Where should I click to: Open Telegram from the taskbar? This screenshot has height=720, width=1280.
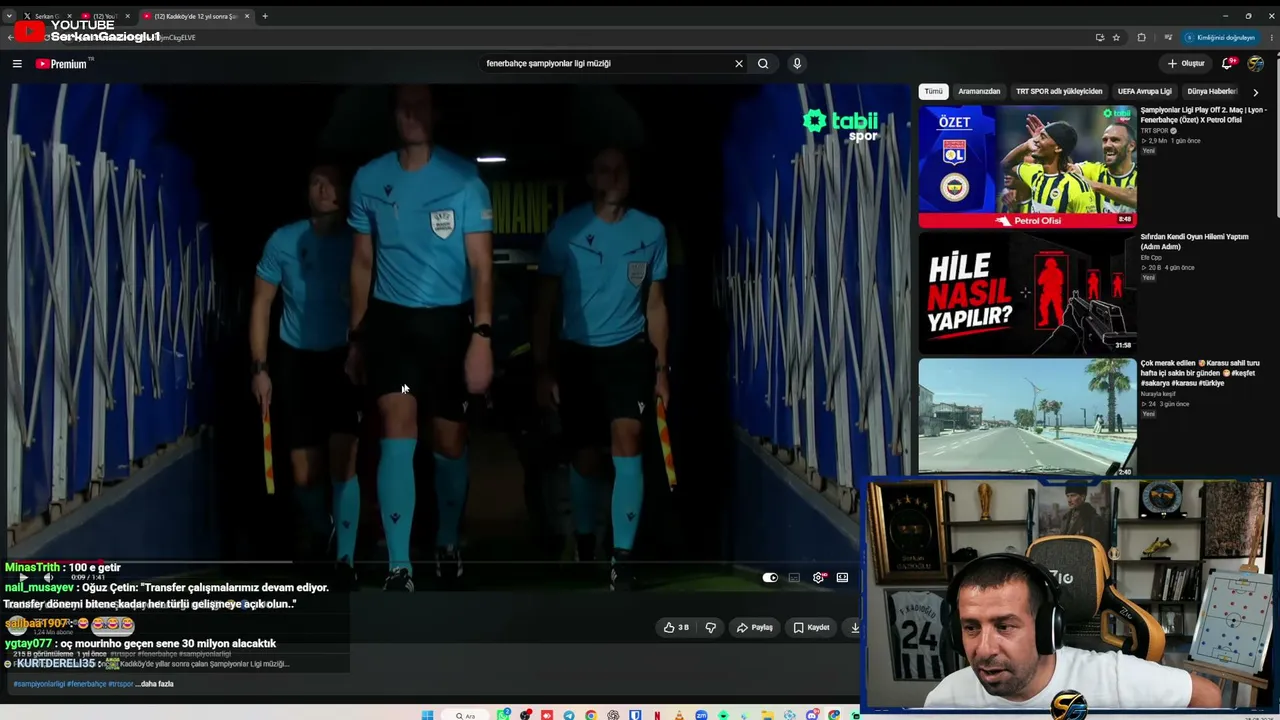click(x=570, y=715)
